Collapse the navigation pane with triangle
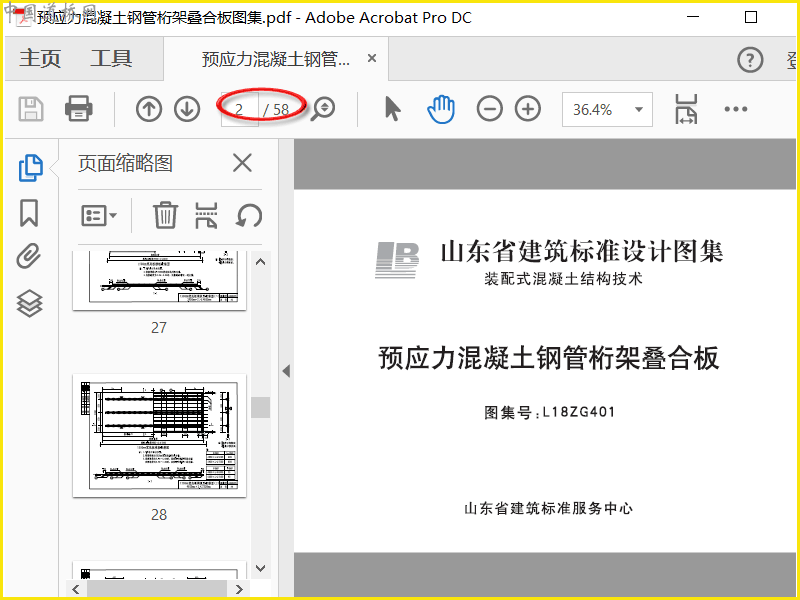 286,371
